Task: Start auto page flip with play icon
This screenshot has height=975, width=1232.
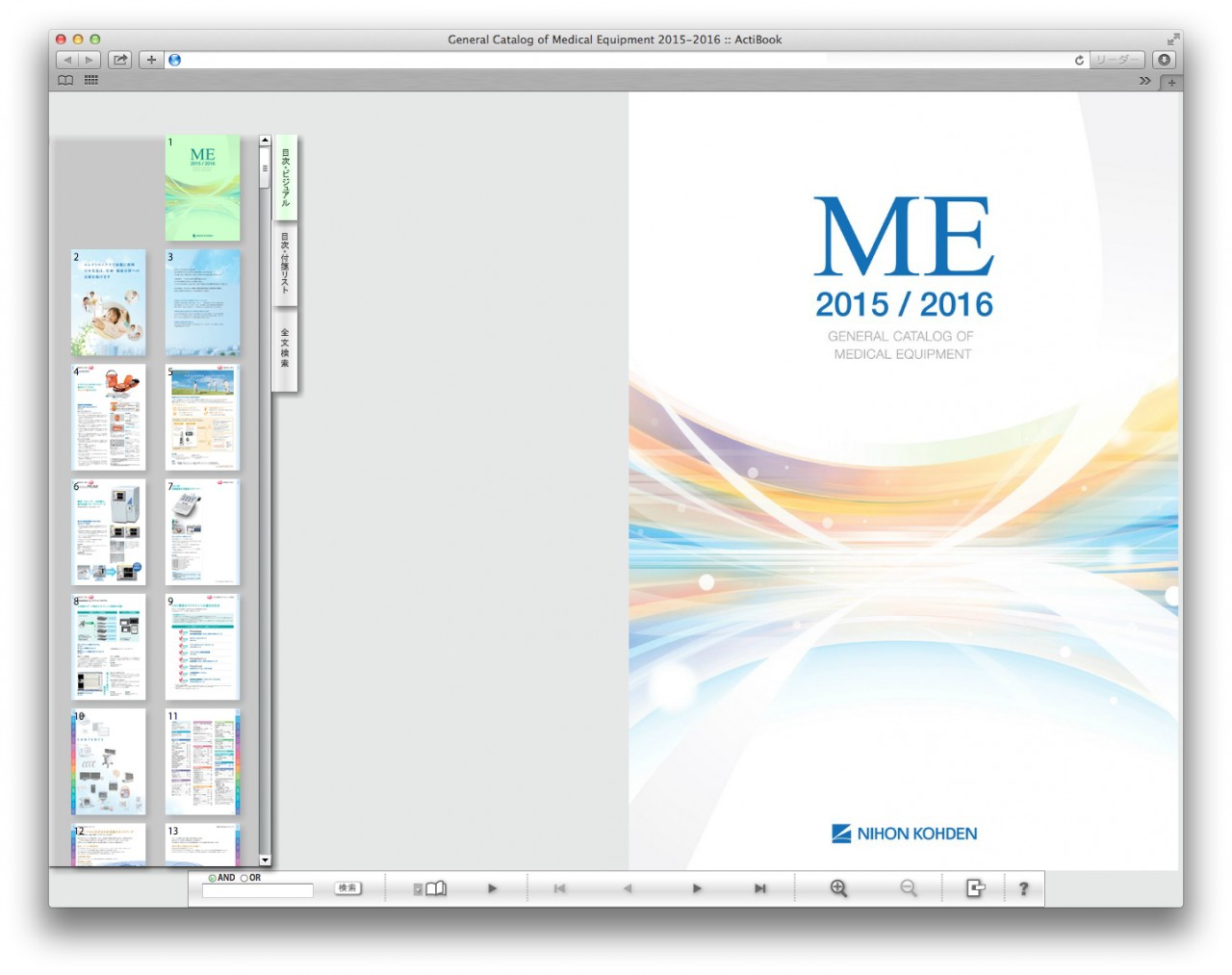Action: pyautogui.click(x=492, y=888)
